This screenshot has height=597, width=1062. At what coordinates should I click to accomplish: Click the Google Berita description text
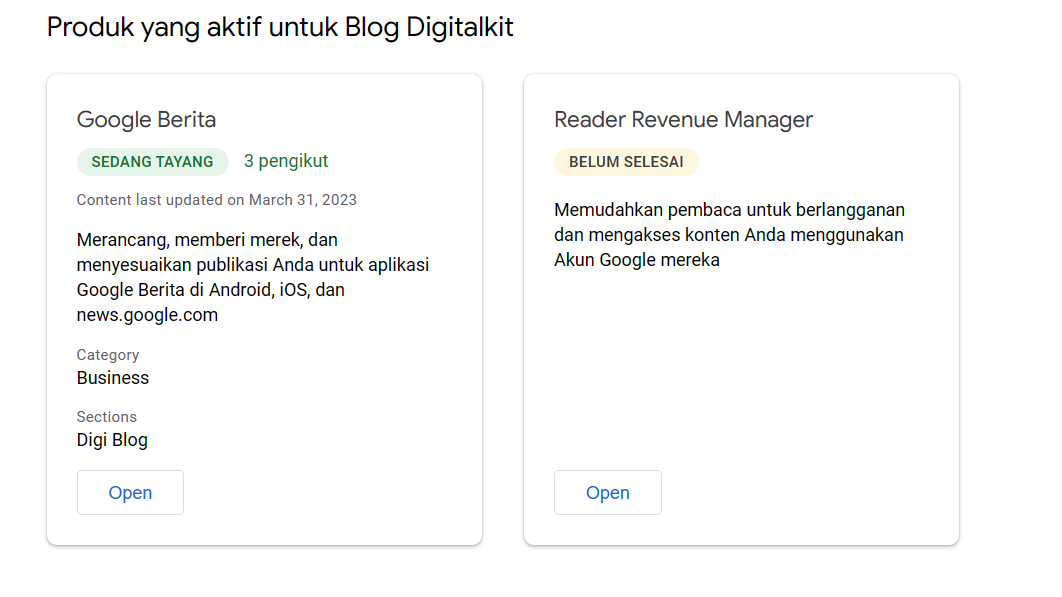click(252, 276)
